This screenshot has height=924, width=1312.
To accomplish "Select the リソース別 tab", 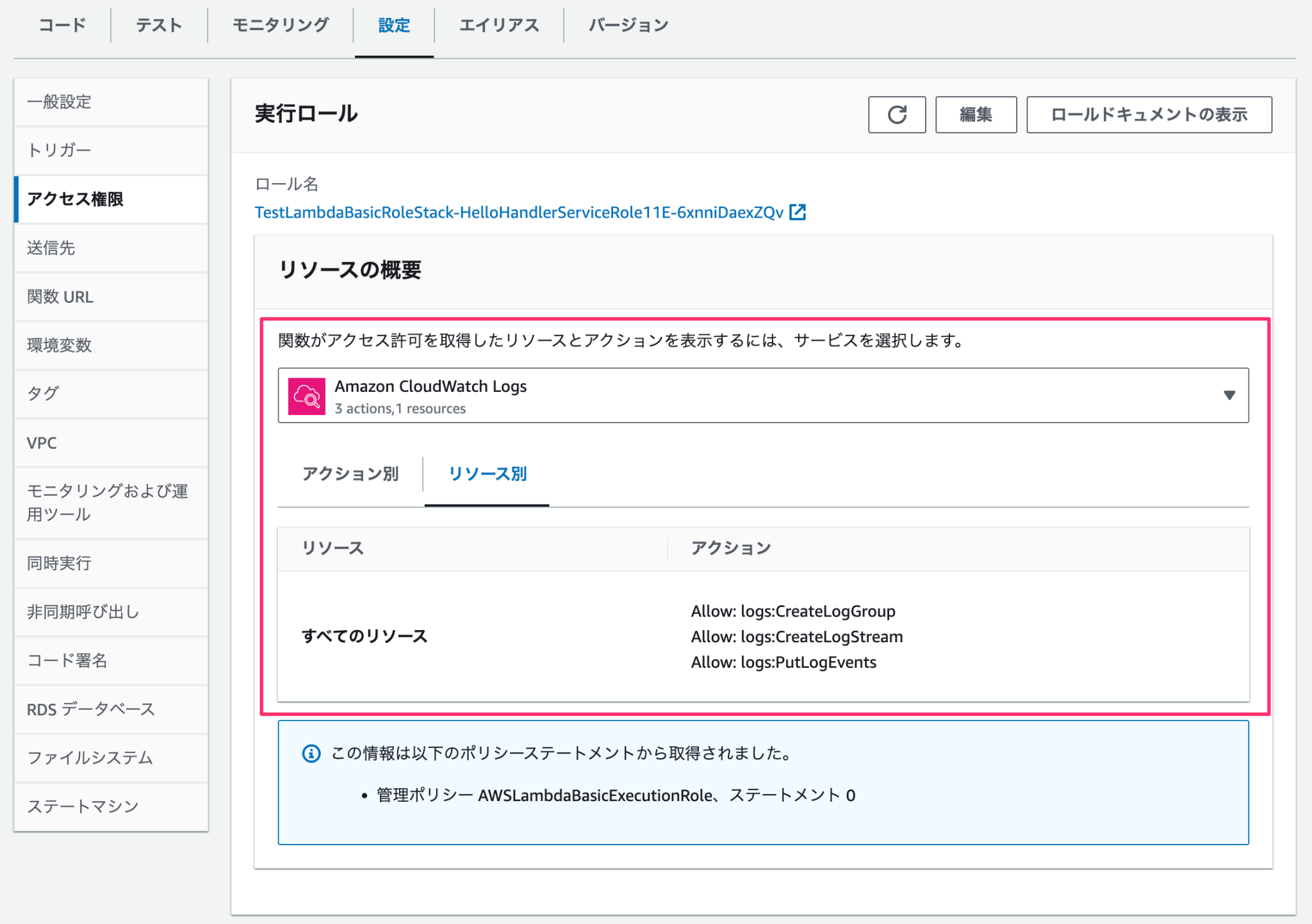I will pos(488,474).
